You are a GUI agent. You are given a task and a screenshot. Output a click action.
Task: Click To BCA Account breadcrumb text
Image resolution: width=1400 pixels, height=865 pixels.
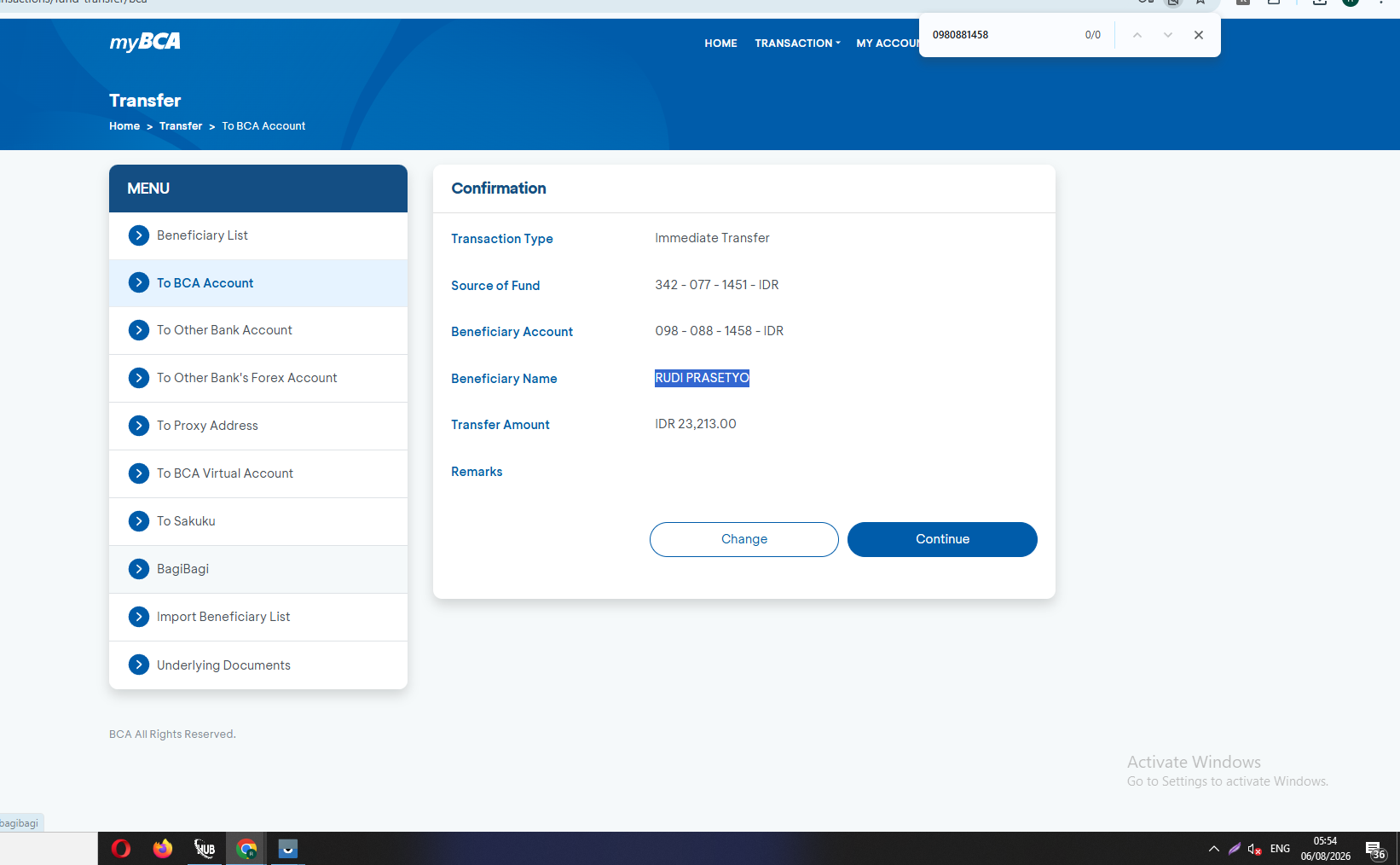[263, 126]
